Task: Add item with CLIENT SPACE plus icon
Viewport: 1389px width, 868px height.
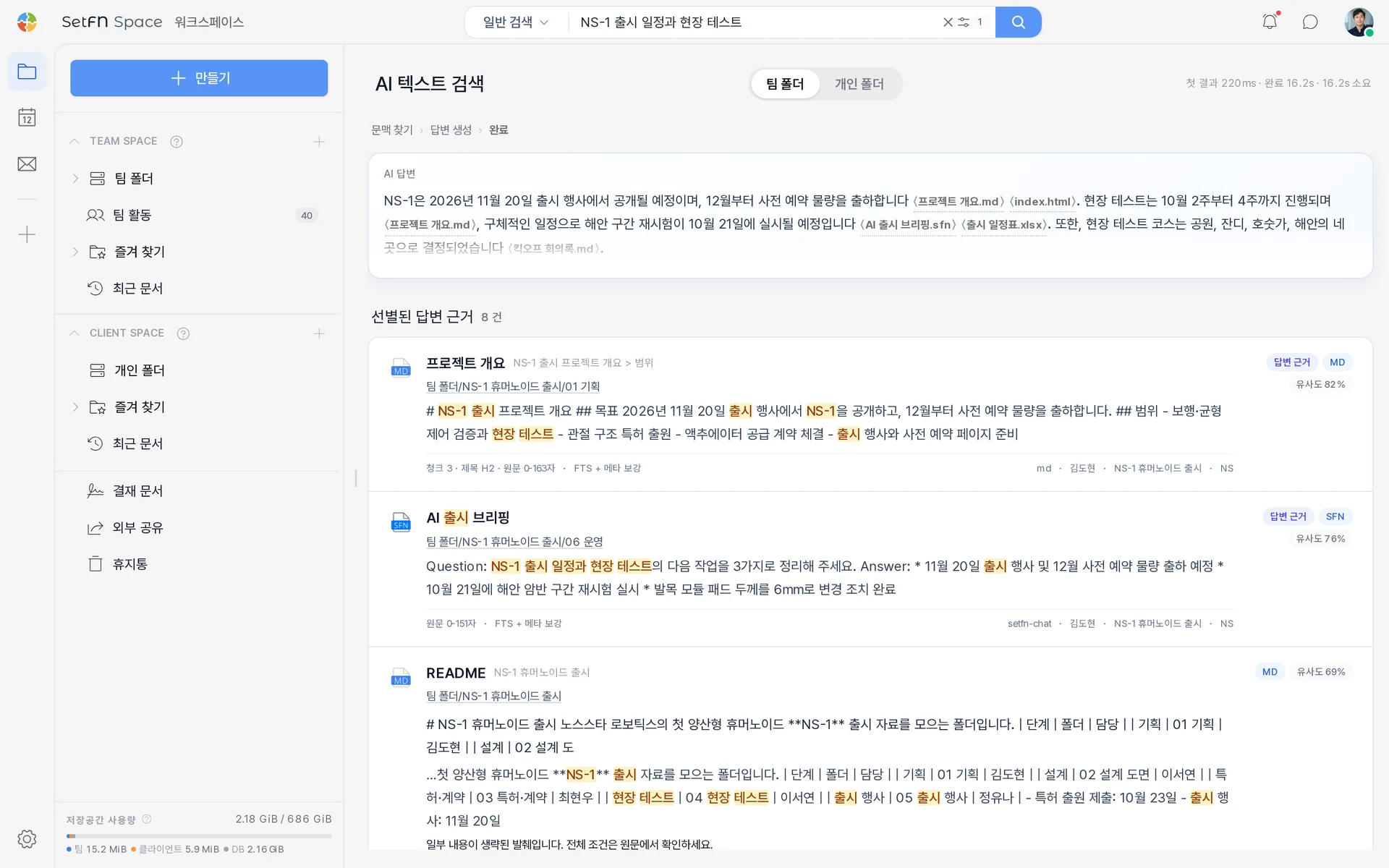Action: pyautogui.click(x=319, y=333)
